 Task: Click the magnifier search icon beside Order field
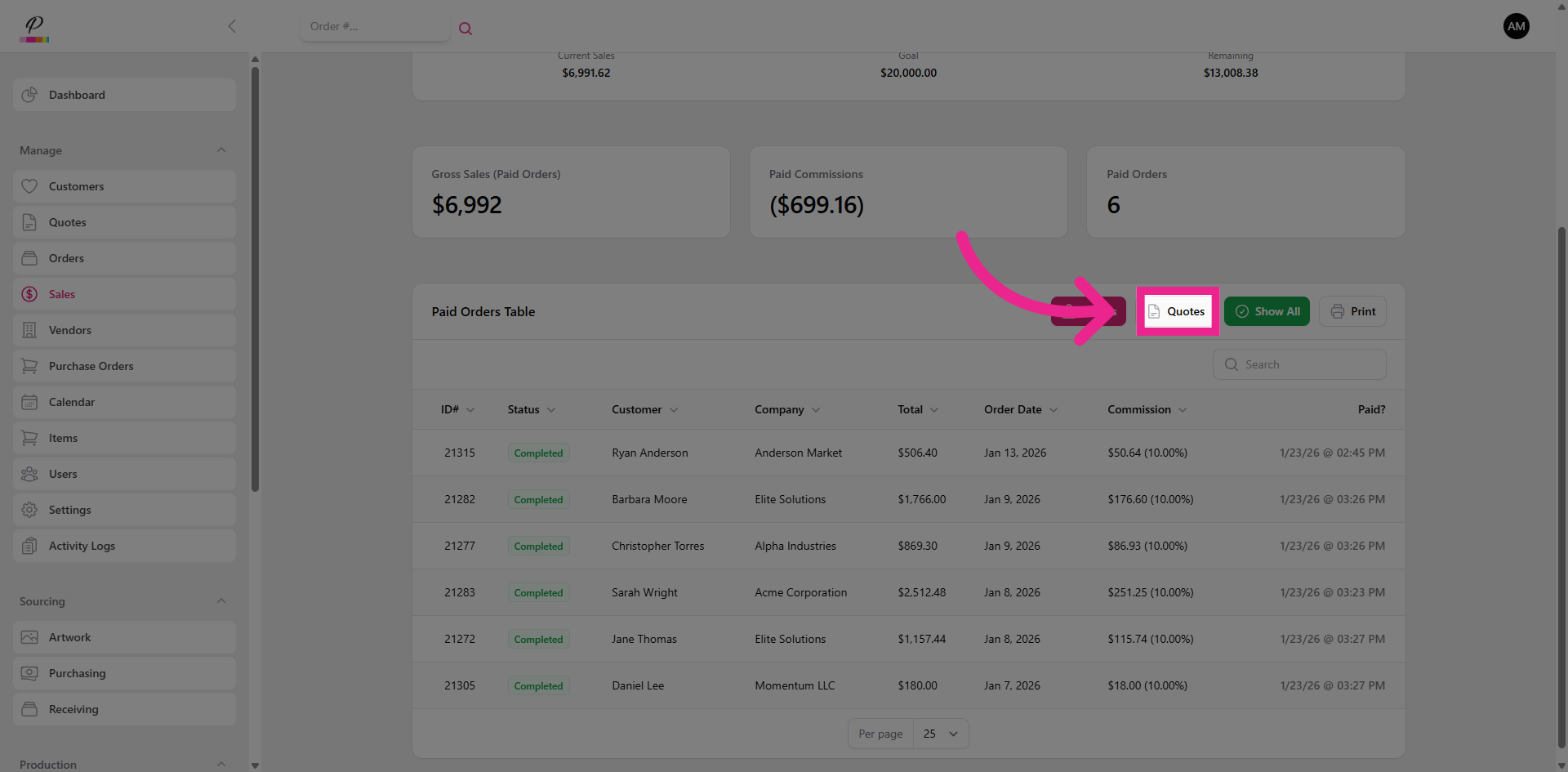[x=465, y=29]
